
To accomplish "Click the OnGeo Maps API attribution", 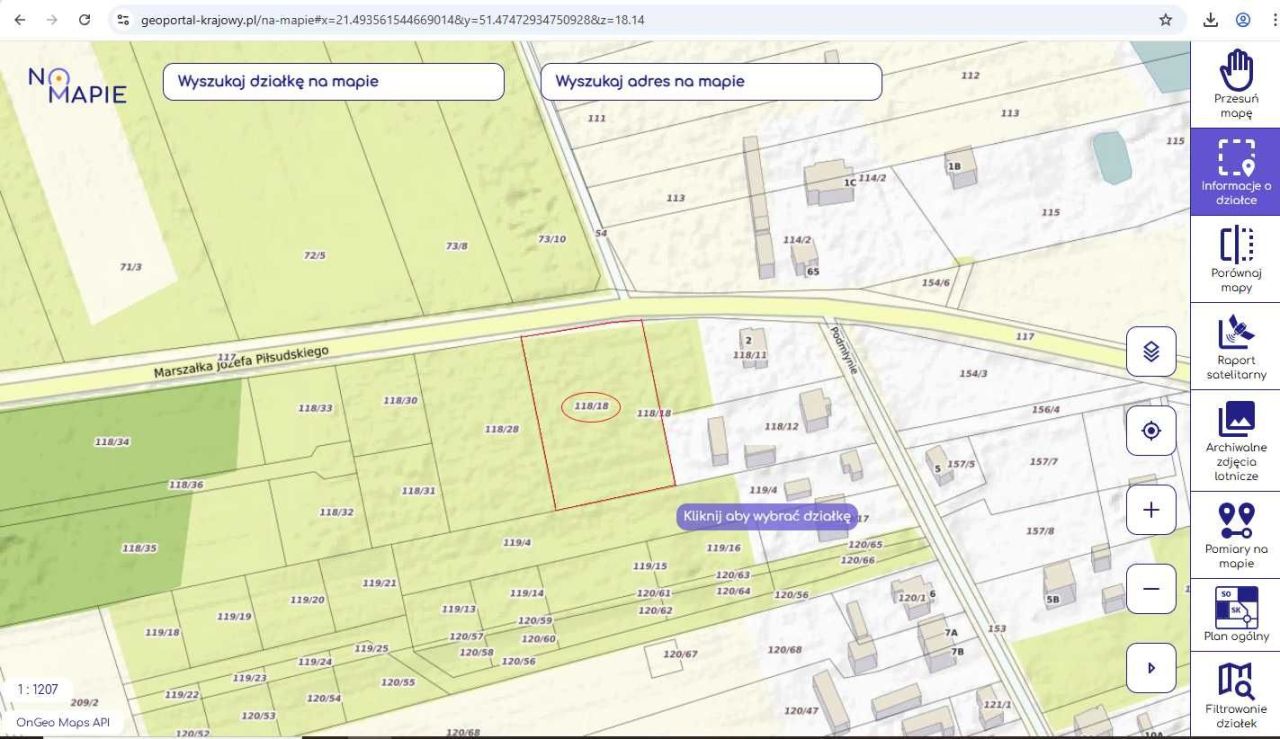I will pyautogui.click(x=63, y=722).
